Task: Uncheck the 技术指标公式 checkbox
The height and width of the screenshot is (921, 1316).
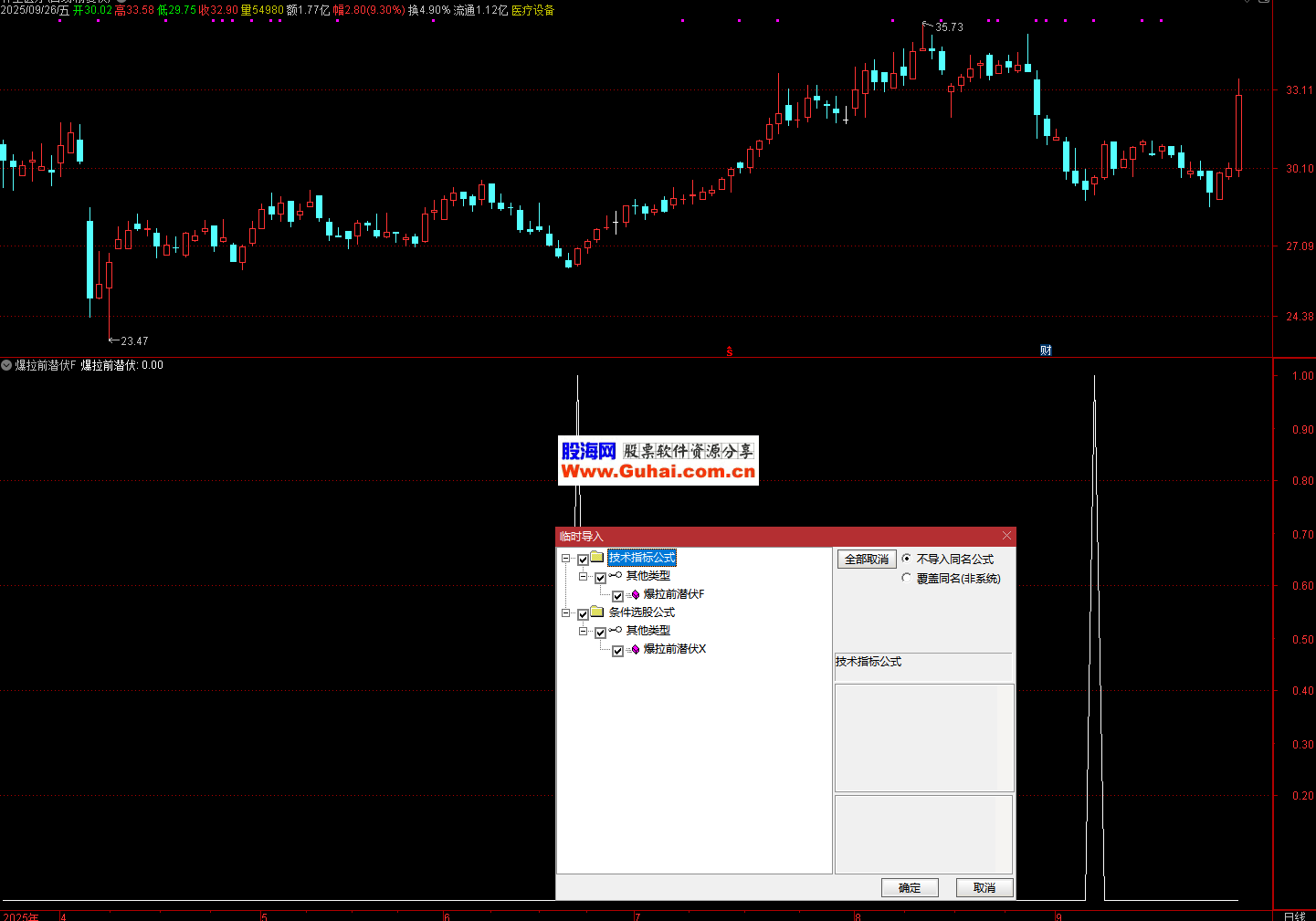Action: coord(583,560)
